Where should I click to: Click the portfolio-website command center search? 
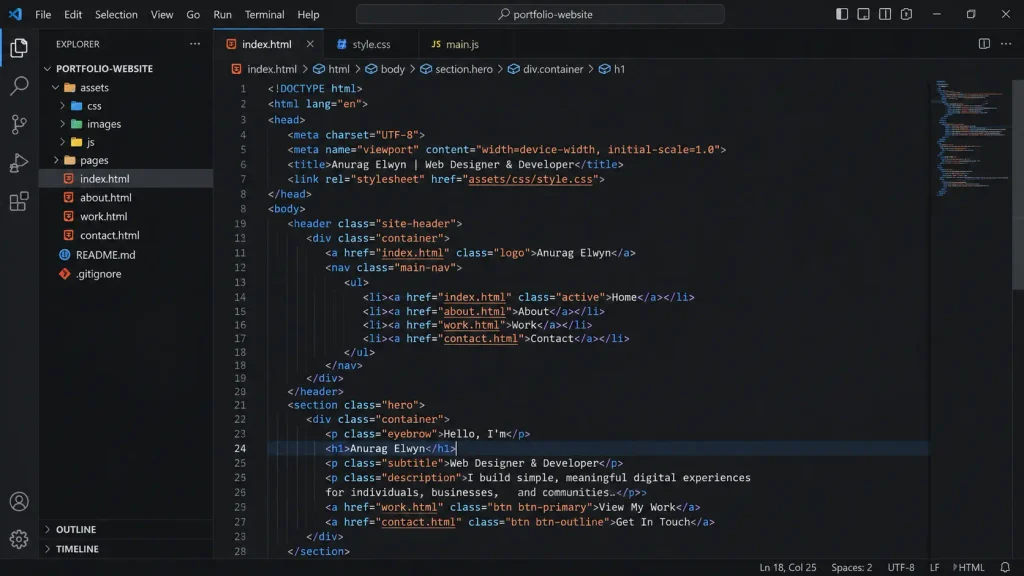540,14
